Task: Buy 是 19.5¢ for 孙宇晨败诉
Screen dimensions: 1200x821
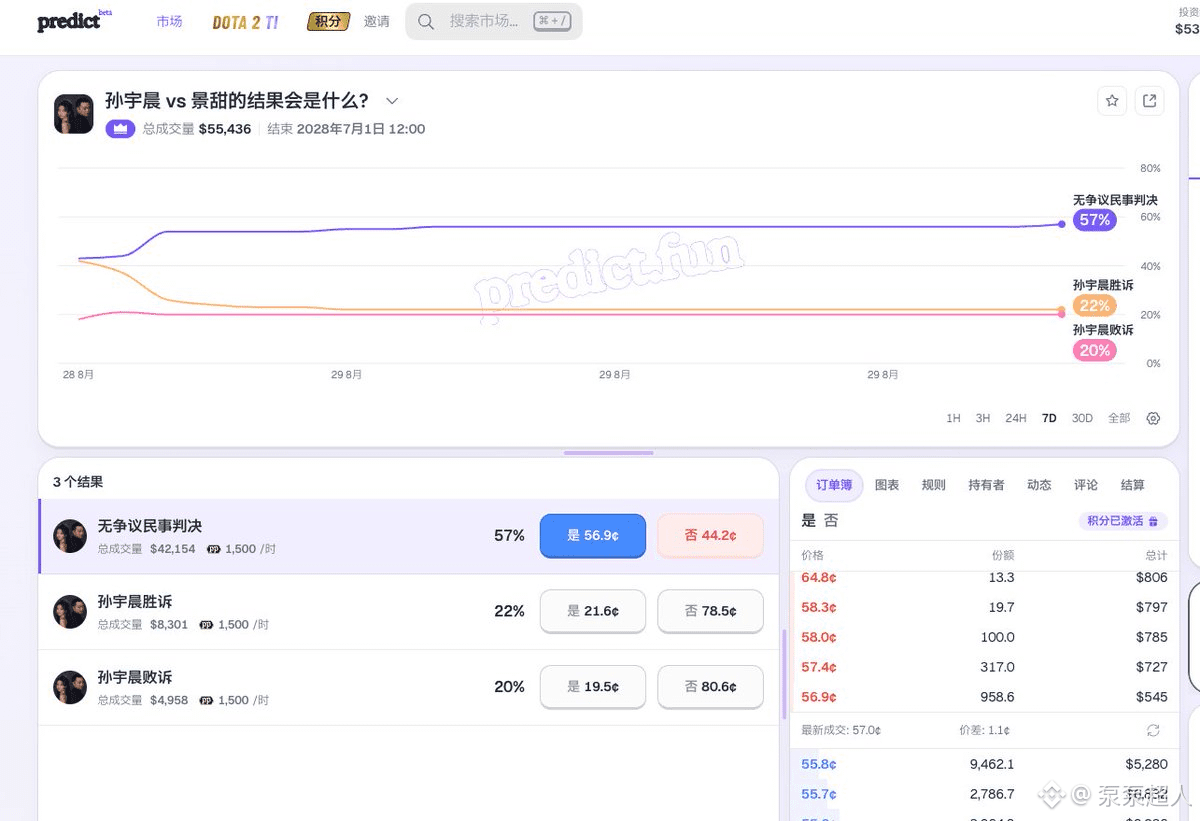Action: click(x=593, y=687)
